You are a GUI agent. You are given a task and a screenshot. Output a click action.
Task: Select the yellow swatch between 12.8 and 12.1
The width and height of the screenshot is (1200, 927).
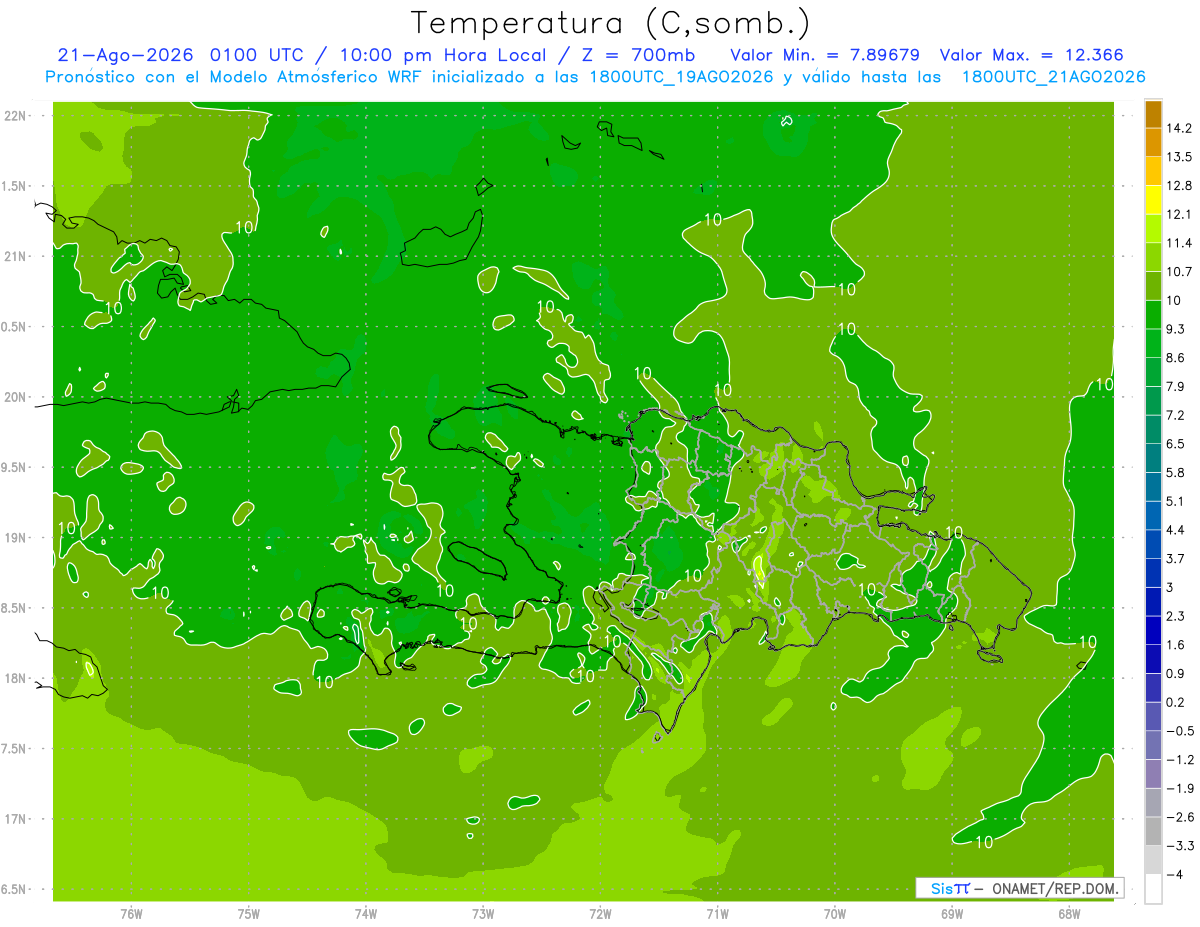(x=1153, y=200)
